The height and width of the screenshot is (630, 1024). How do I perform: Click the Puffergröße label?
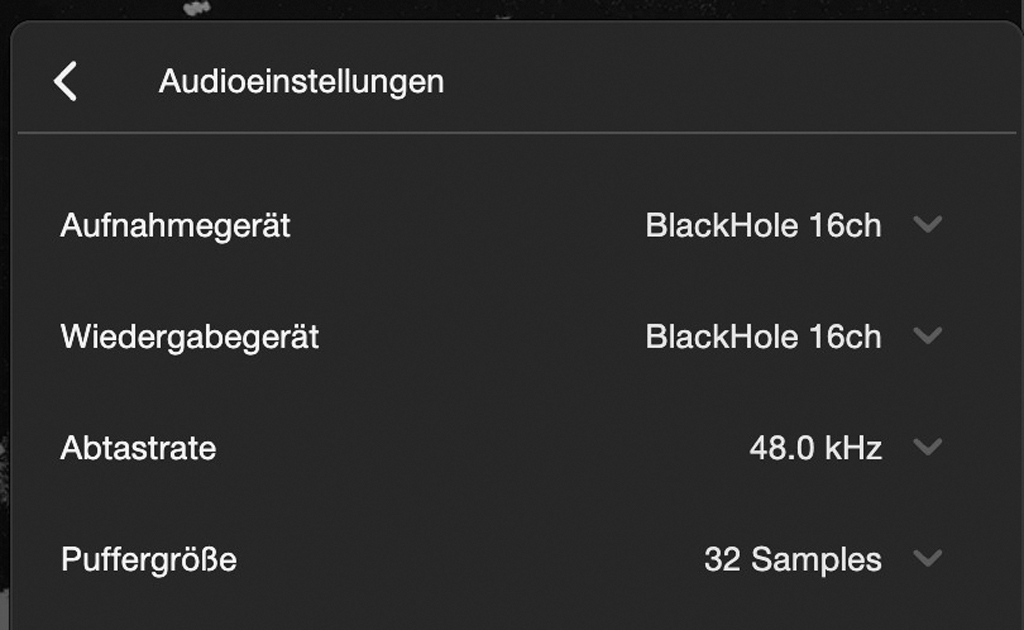click(x=148, y=559)
